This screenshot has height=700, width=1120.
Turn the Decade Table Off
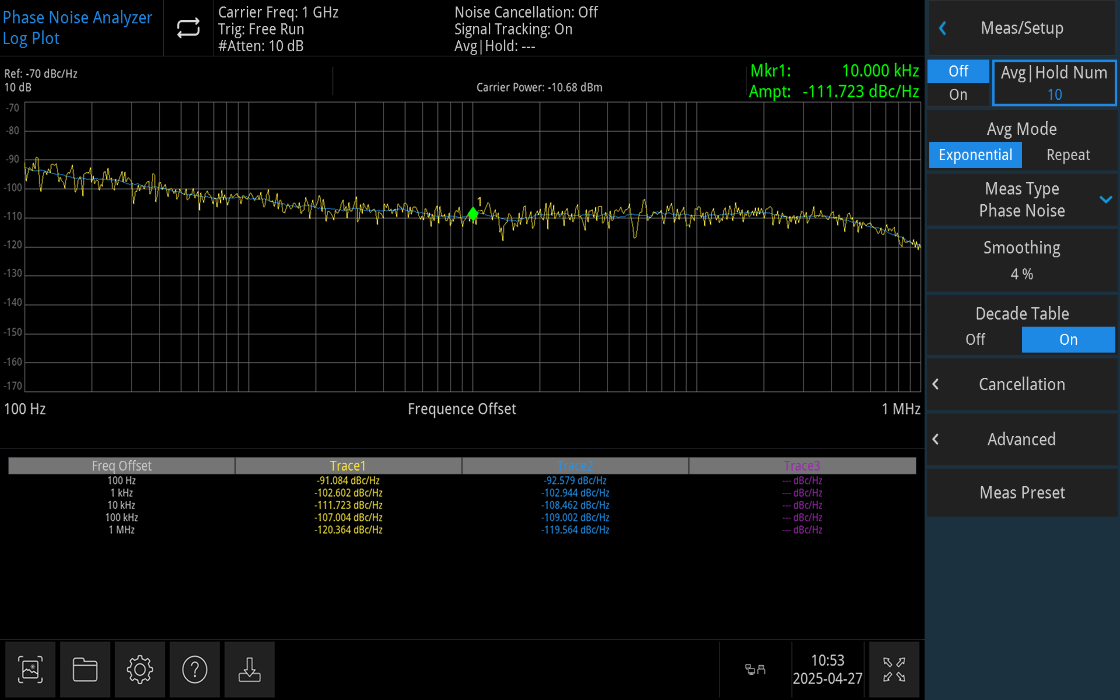pos(973,339)
